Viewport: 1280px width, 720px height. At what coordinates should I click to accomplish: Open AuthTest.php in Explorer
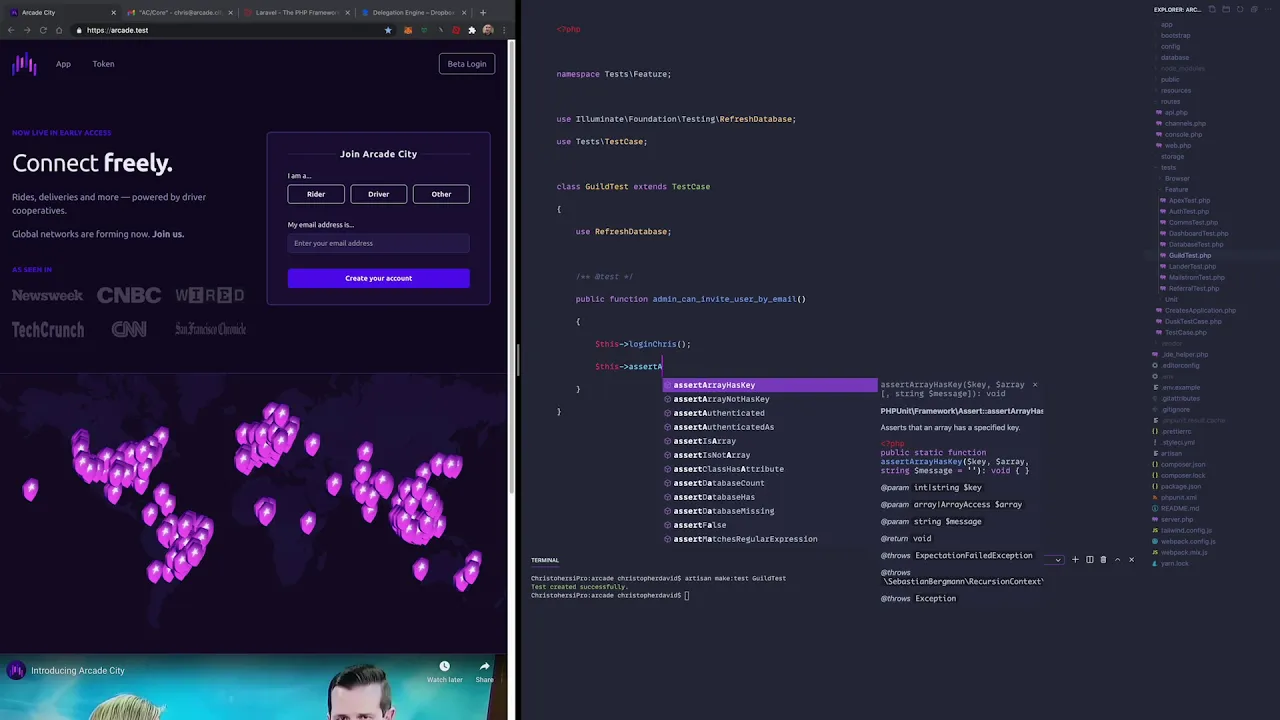(x=1188, y=211)
